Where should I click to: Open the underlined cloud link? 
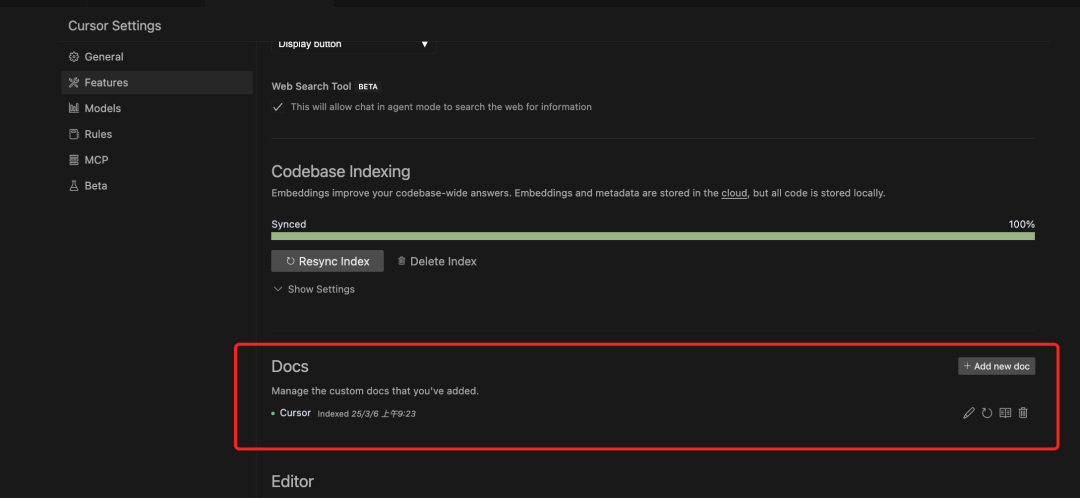[734, 193]
